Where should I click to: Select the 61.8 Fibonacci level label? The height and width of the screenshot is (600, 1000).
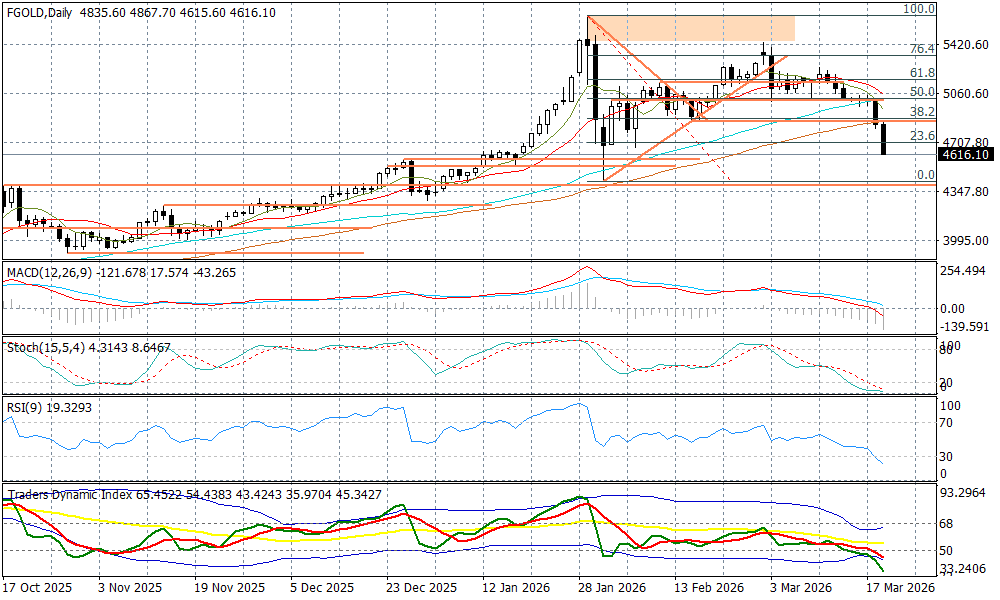tap(921, 73)
